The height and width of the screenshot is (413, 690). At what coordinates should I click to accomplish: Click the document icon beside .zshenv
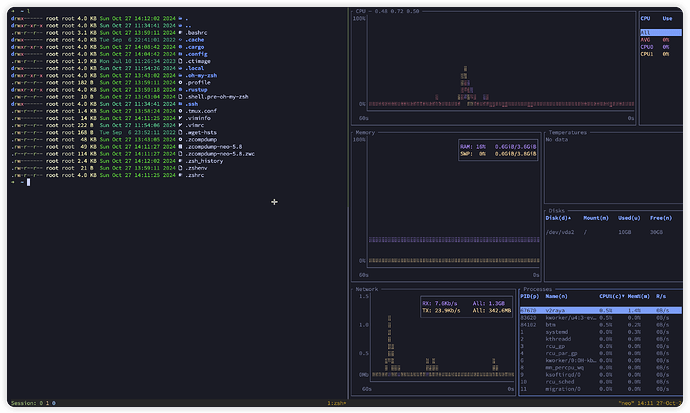[x=180, y=168]
